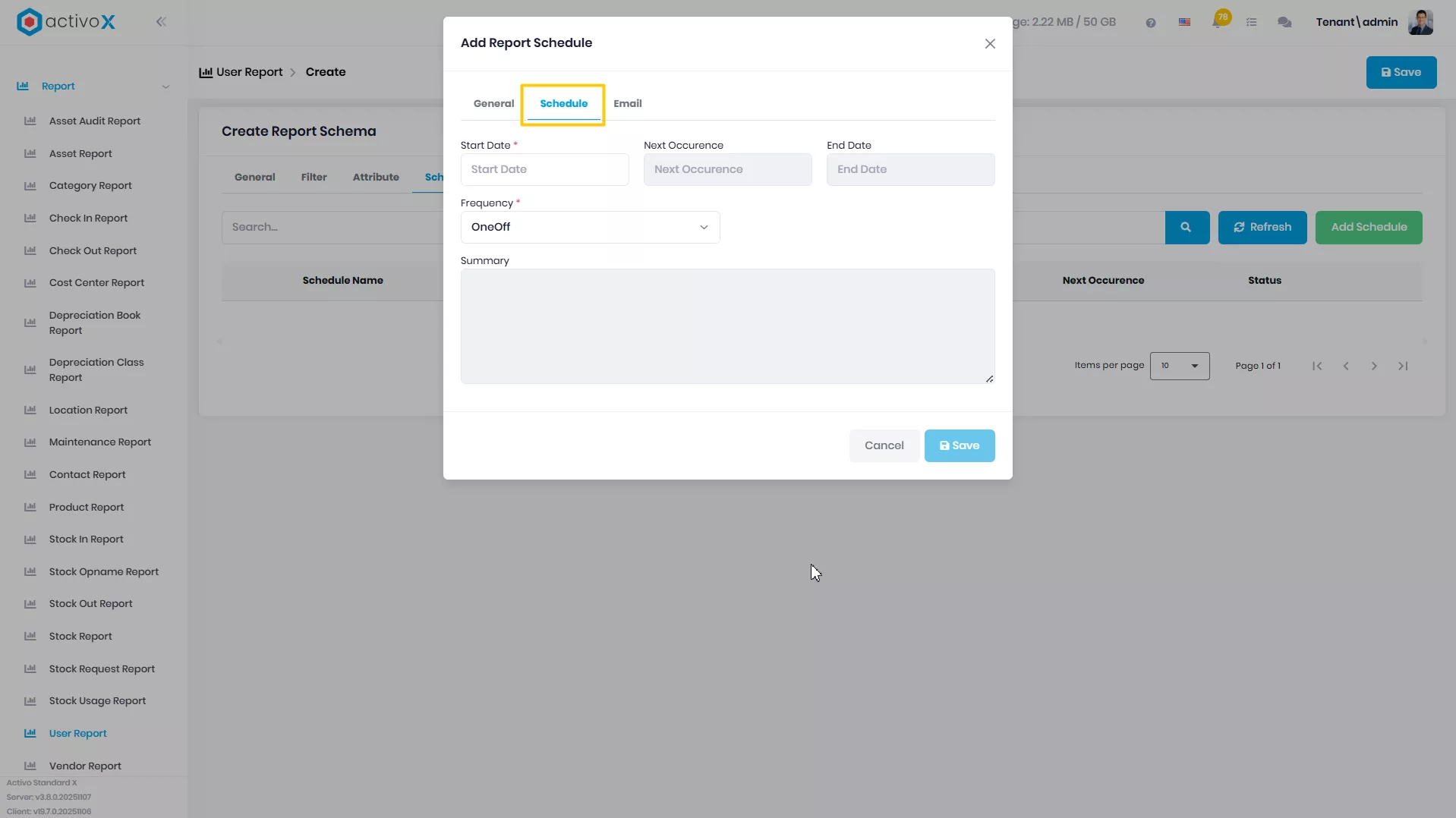Select General tab in Create Report Schema
The width and height of the screenshot is (1456, 818).
(254, 178)
